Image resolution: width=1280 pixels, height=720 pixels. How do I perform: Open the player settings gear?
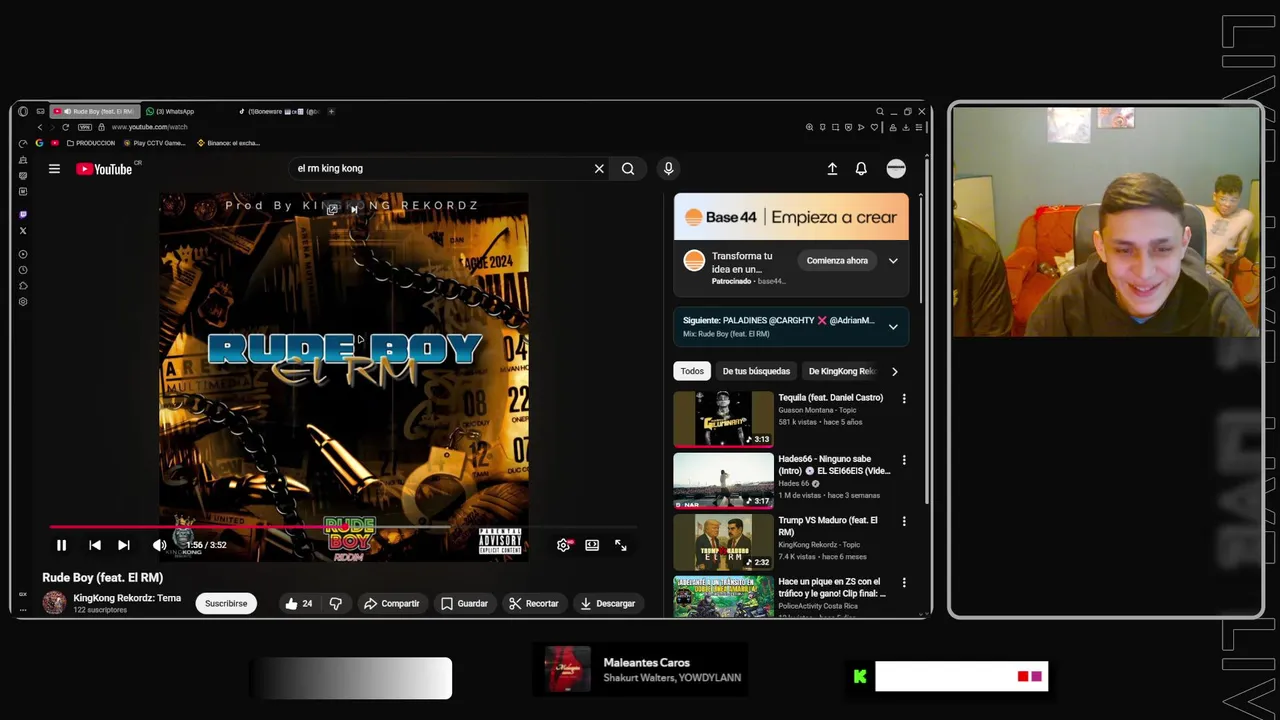(564, 545)
